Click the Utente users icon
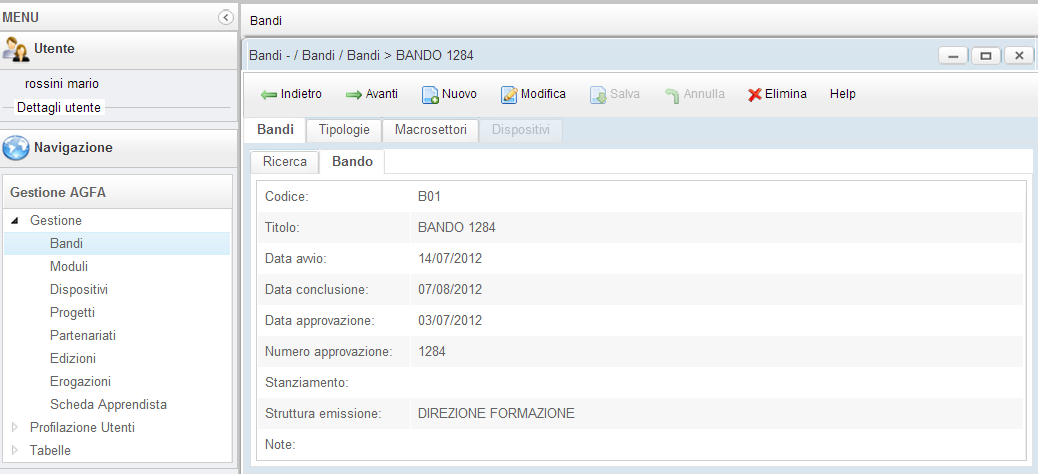This screenshot has height=474, width=1038. point(16,49)
